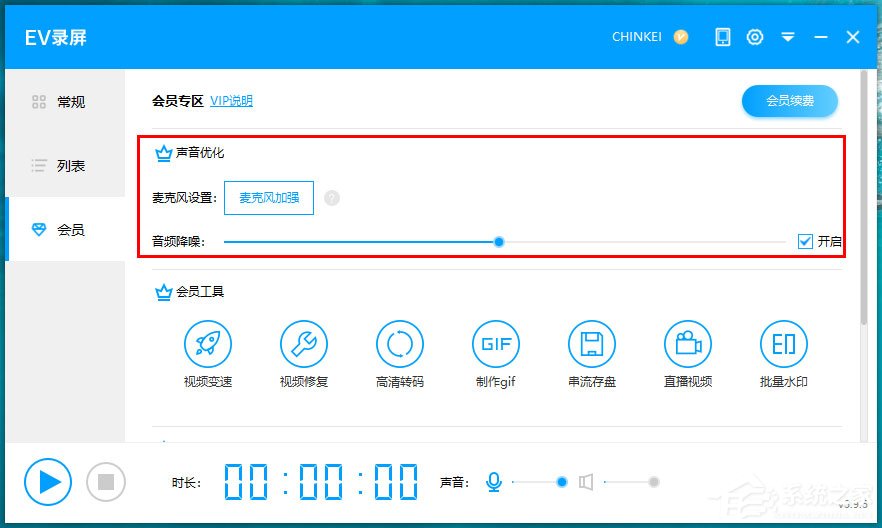Viewport: 882px width, 528px height.
Task: Click the 制作gif icon
Action: [496, 345]
